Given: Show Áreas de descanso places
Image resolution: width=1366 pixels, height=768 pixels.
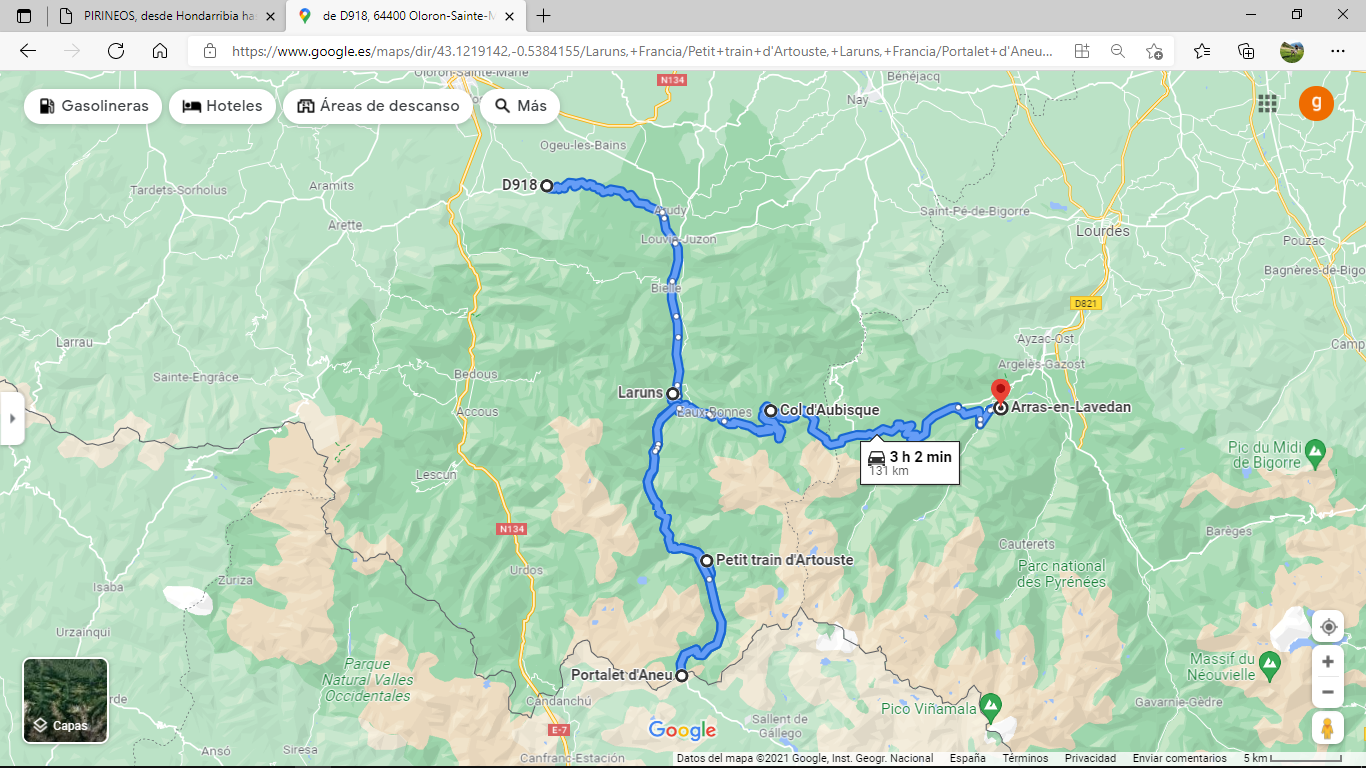Looking at the screenshot, I should pyautogui.click(x=378, y=106).
